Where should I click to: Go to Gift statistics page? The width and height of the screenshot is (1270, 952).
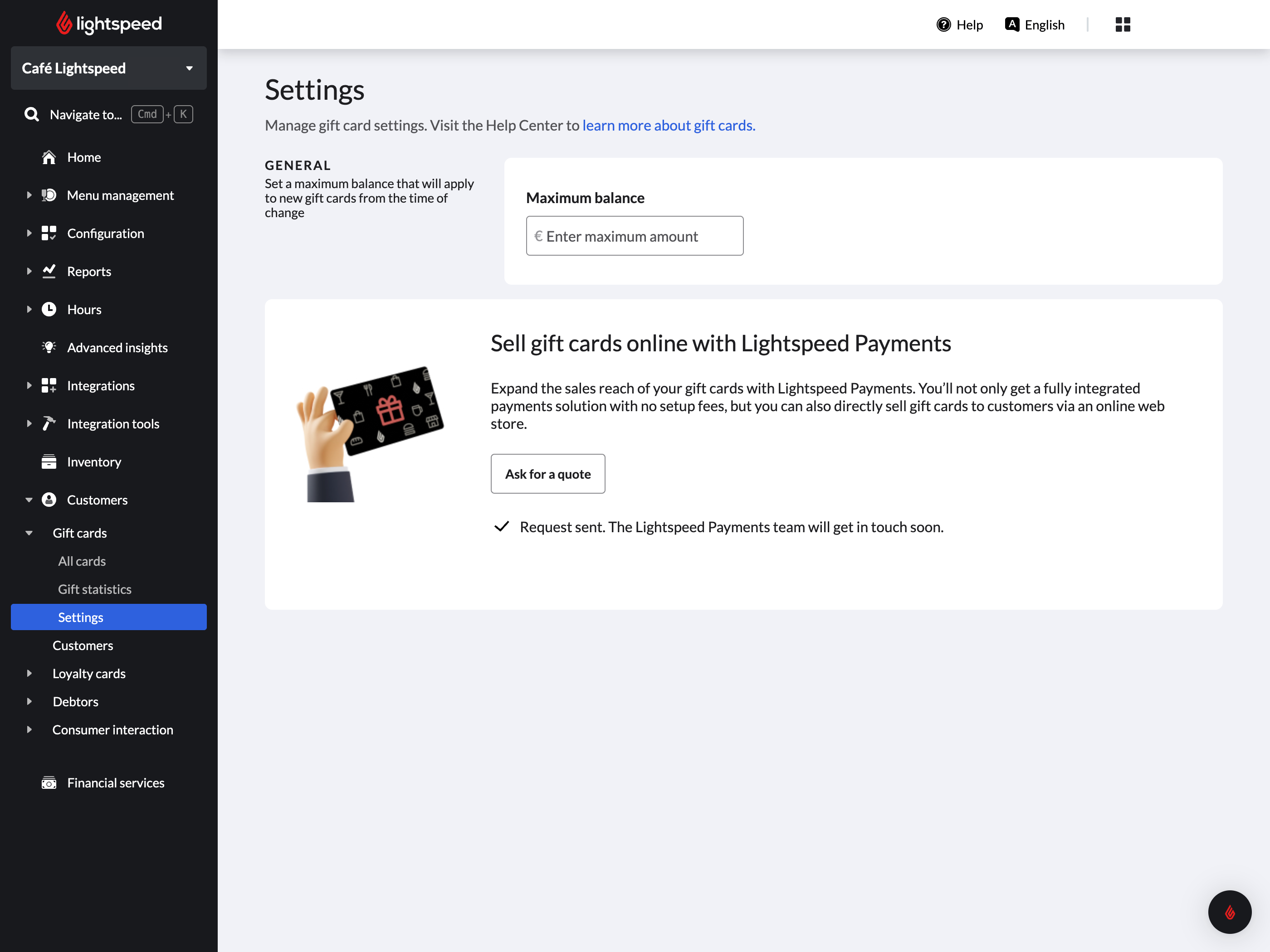(94, 589)
